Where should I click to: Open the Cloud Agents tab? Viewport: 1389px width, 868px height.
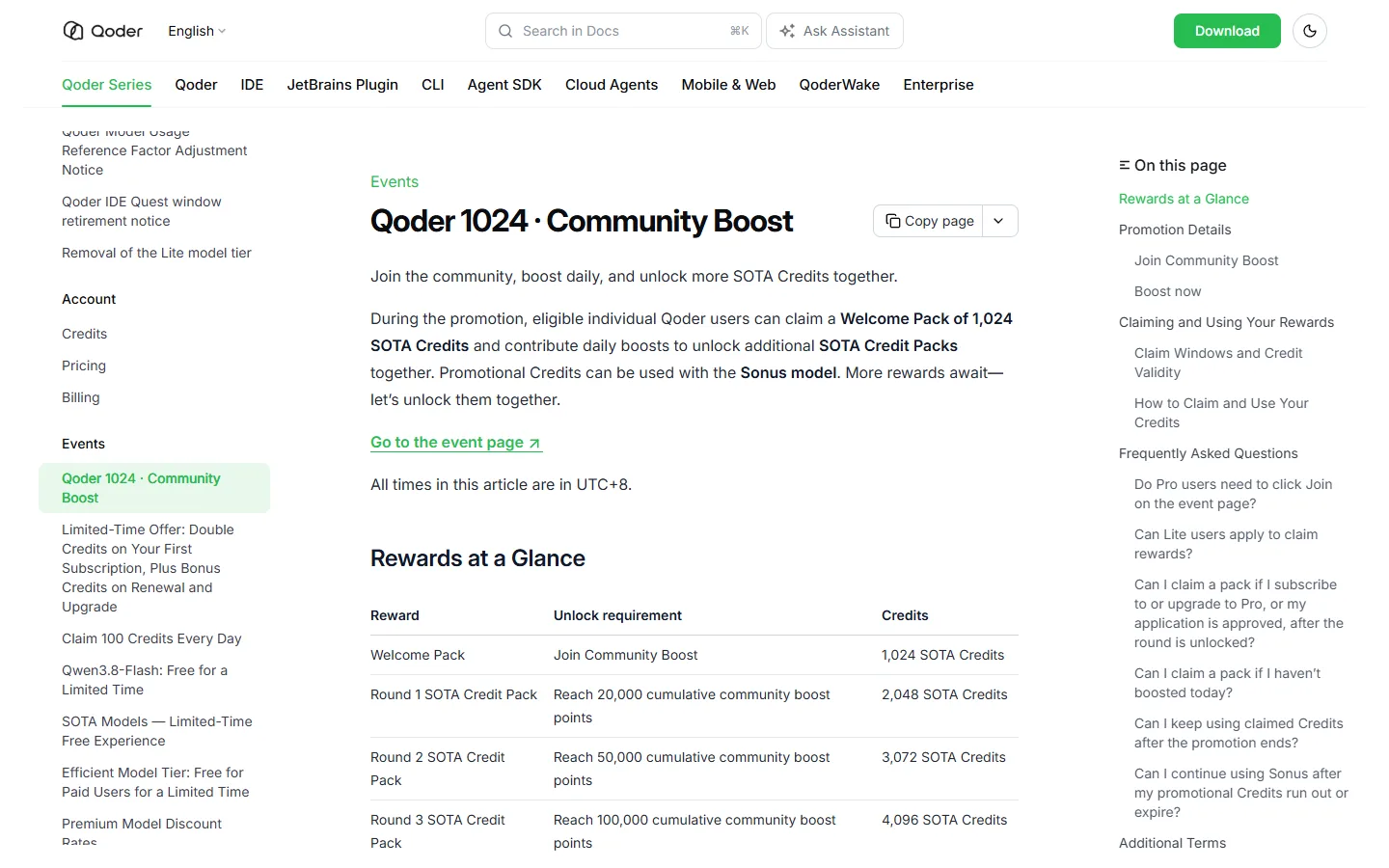pyautogui.click(x=612, y=85)
